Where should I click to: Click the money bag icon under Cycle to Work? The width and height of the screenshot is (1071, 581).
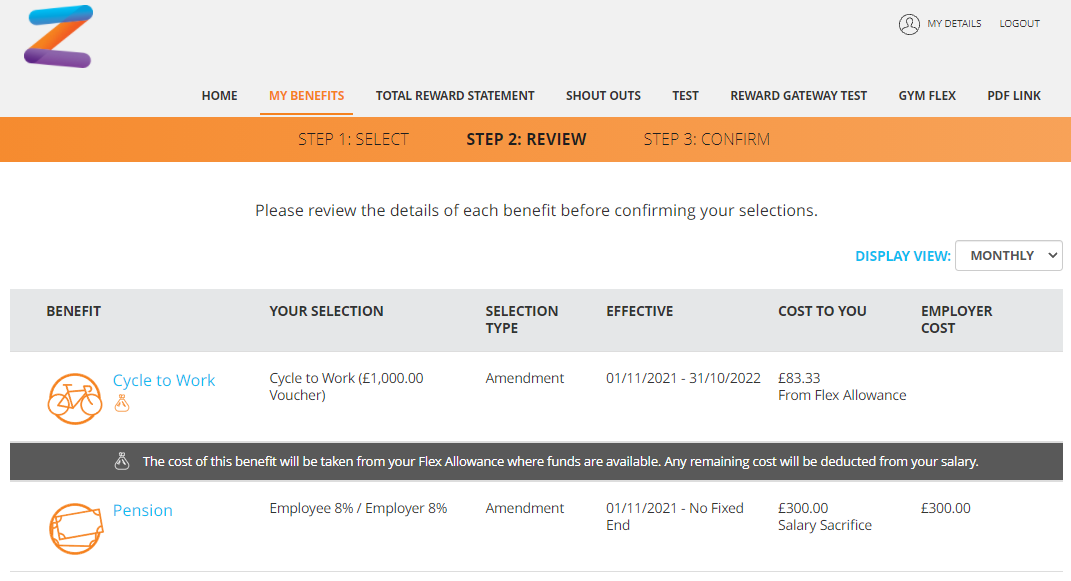pyautogui.click(x=122, y=403)
